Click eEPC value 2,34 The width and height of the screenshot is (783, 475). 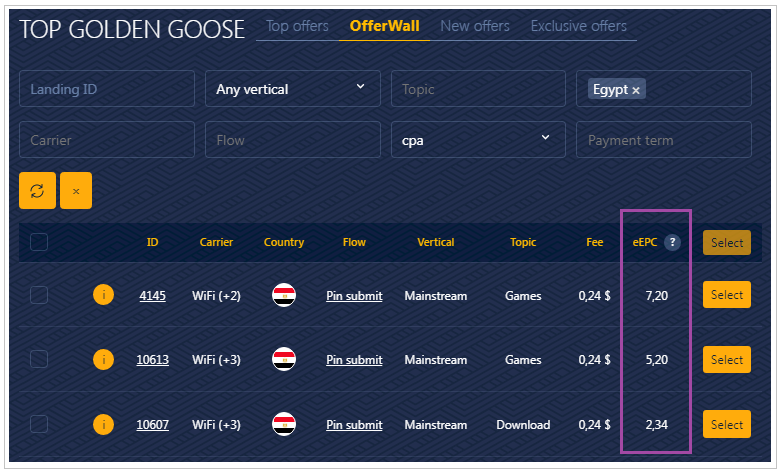[656, 425]
